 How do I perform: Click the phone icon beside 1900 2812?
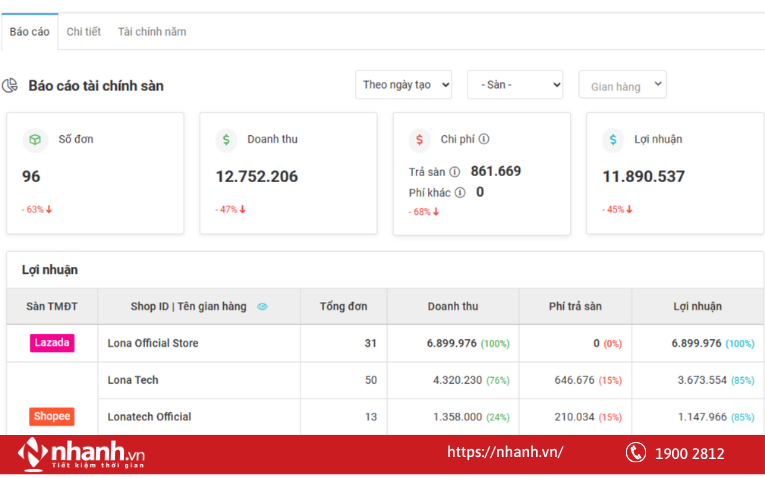point(636,453)
